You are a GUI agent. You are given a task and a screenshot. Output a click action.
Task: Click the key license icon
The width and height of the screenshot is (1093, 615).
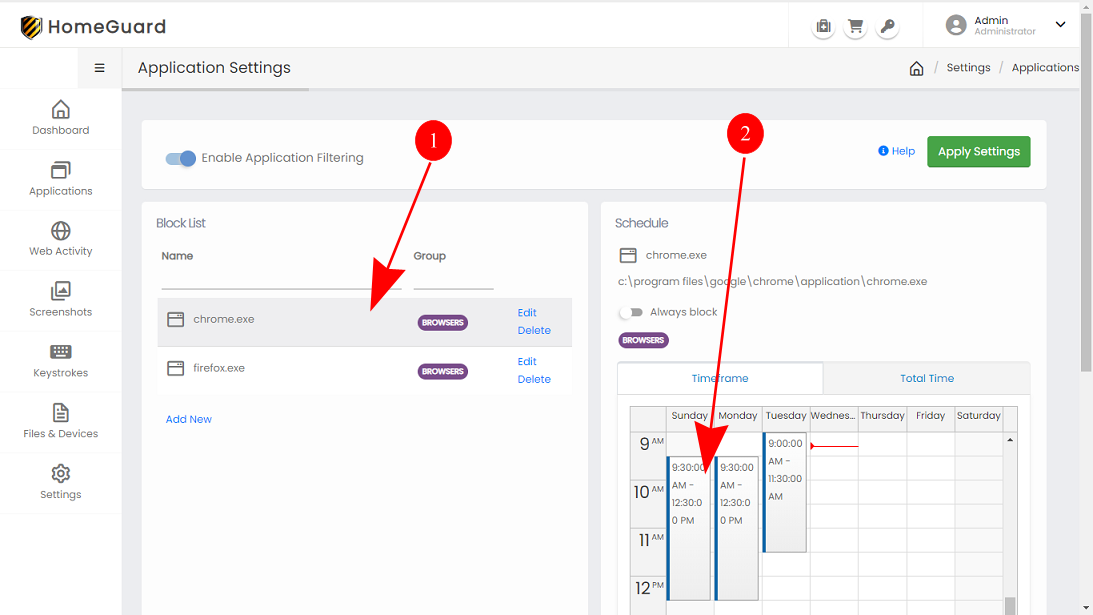(x=887, y=26)
